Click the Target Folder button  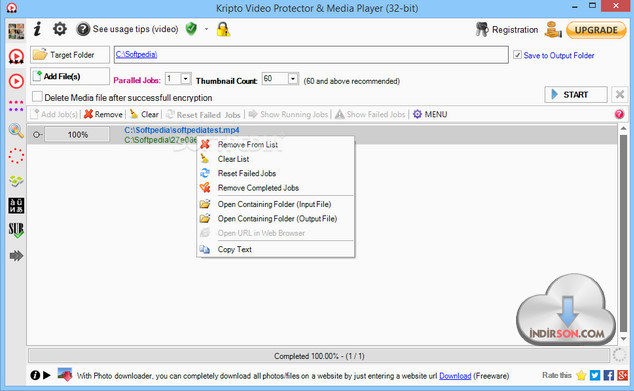70,55
